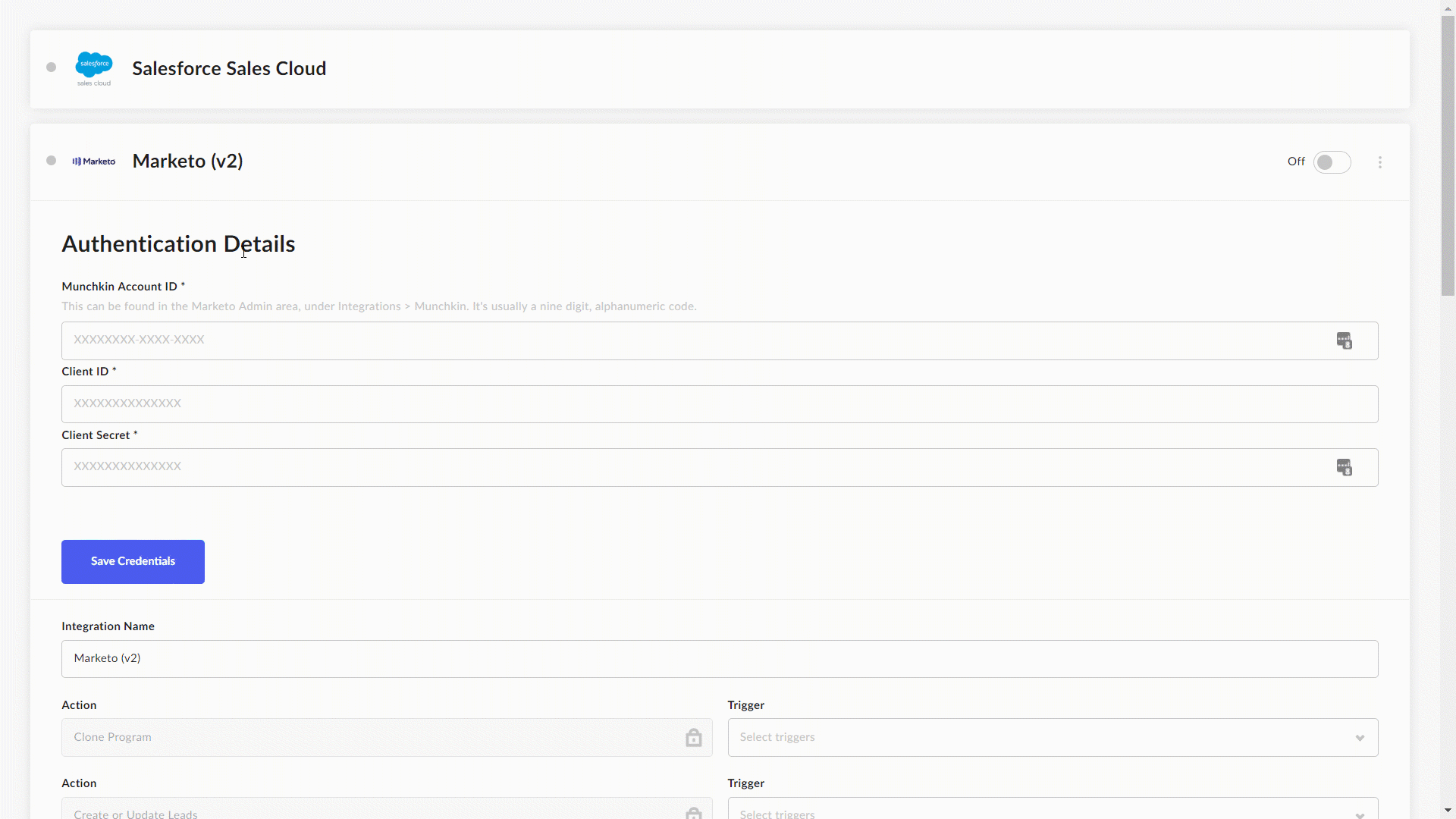Click the password manager icon in Munchkin Account ID field

tap(1344, 340)
